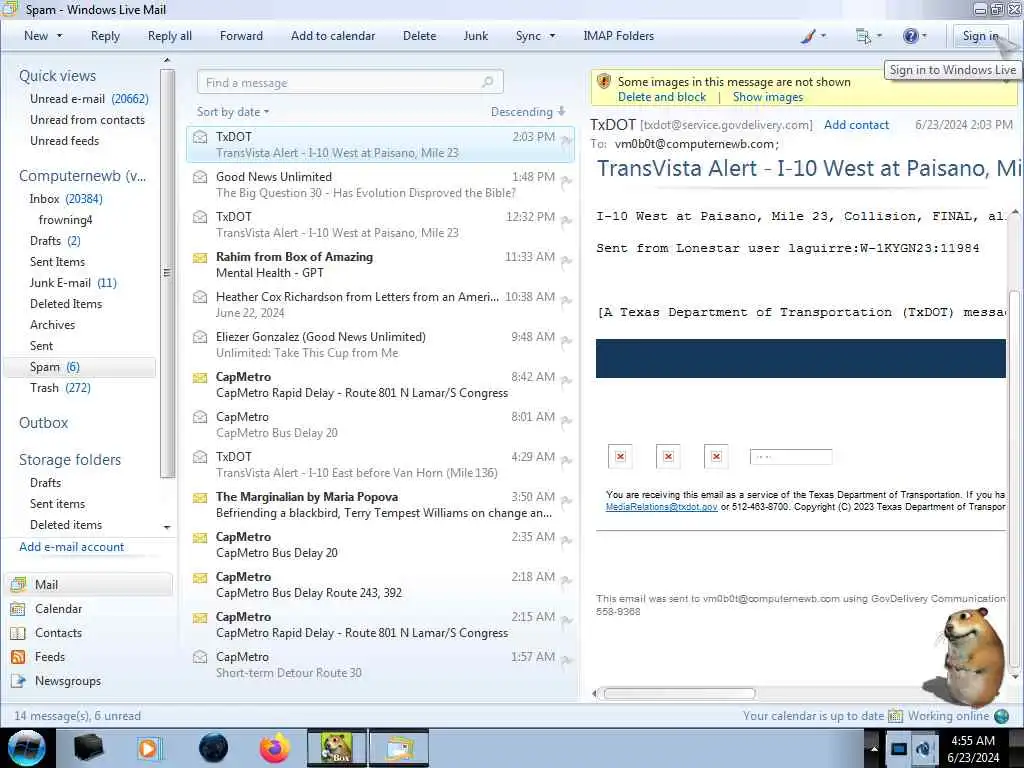Viewport: 1024px width, 768px height.
Task: Open the Sort by date dropdown
Action: [x=232, y=112]
